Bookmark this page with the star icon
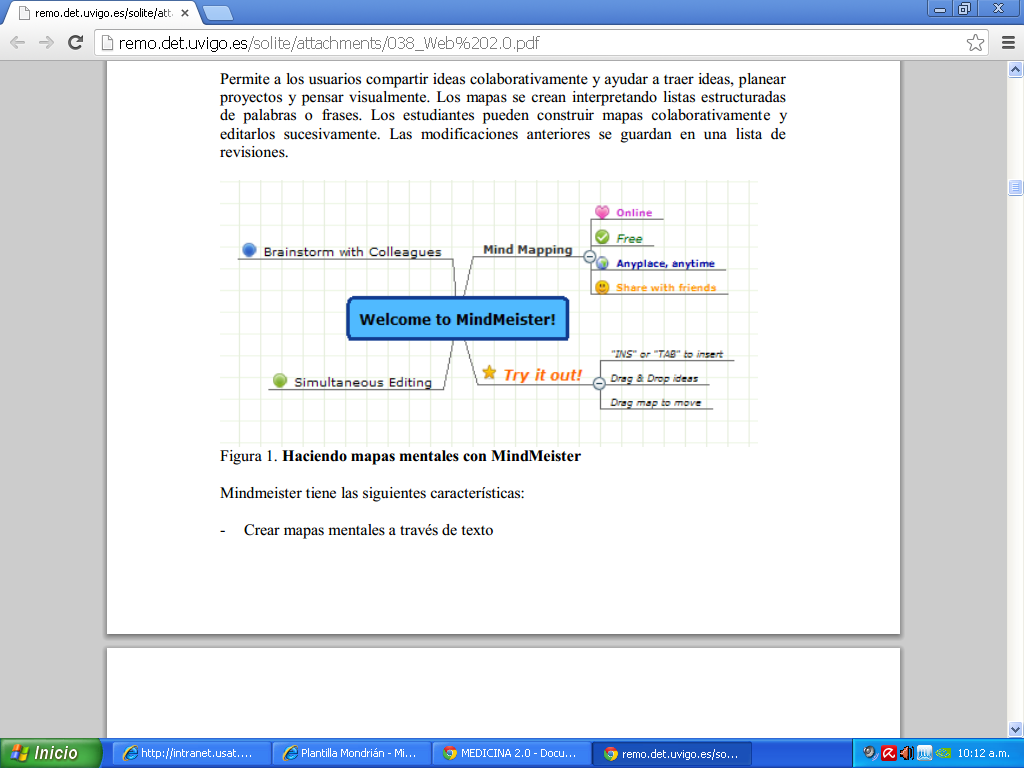 tap(975, 43)
